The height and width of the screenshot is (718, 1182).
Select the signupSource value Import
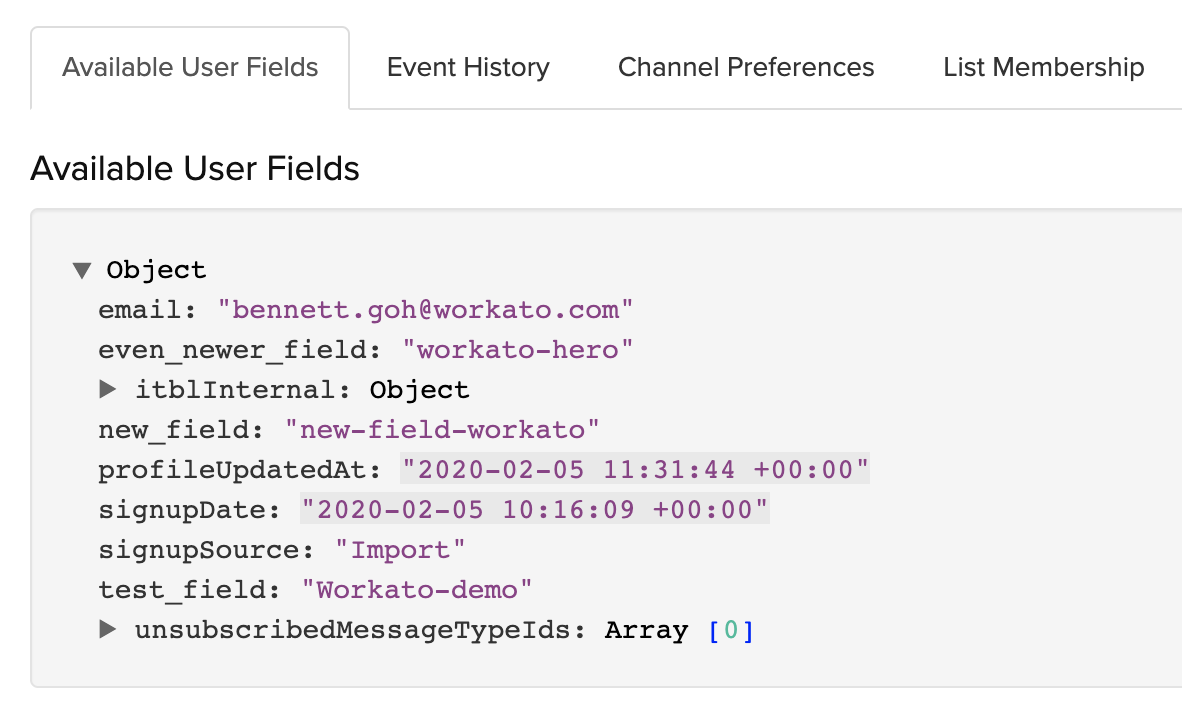[401, 549]
